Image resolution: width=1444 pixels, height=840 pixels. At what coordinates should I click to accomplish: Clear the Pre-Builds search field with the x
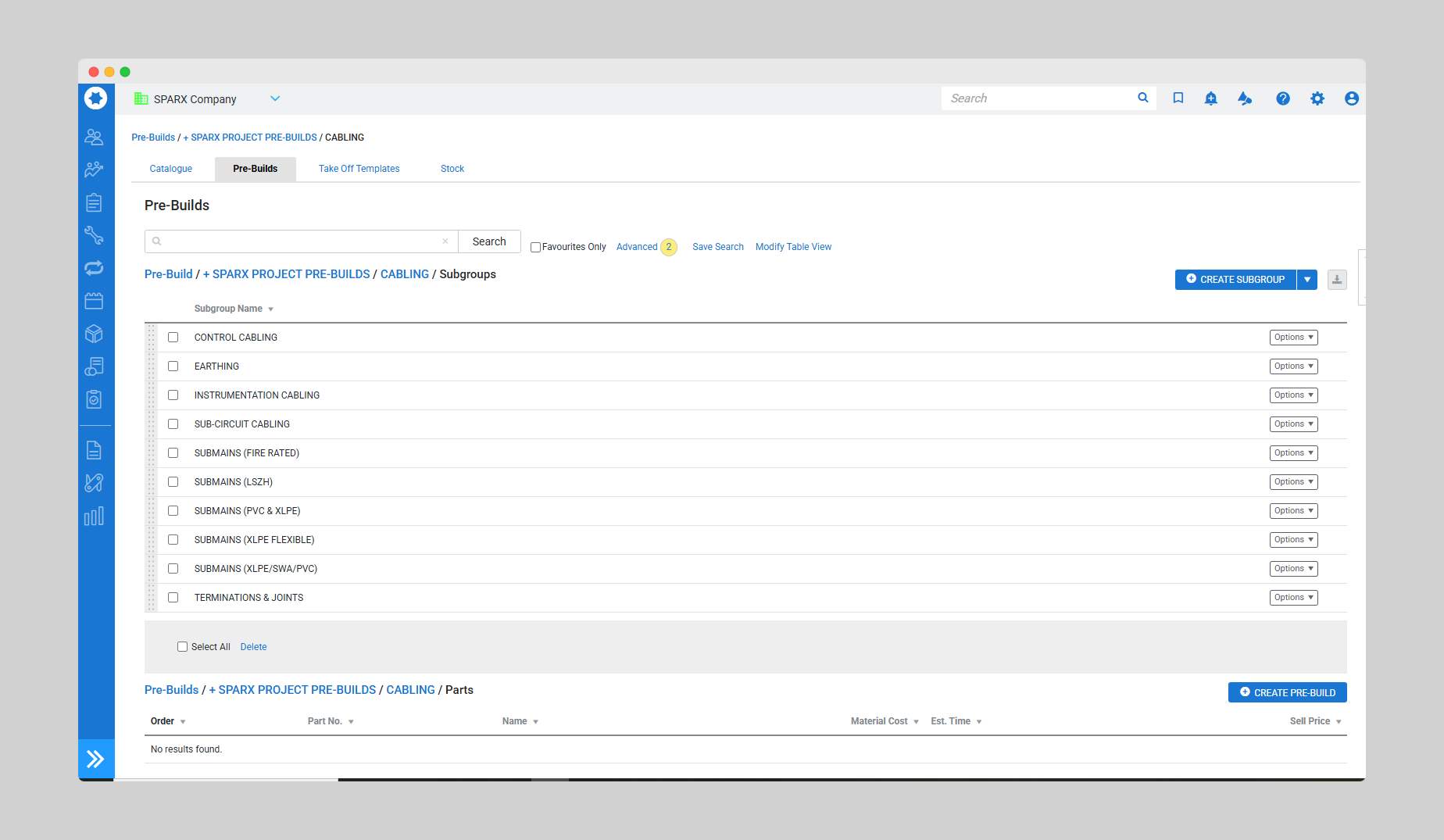(445, 241)
